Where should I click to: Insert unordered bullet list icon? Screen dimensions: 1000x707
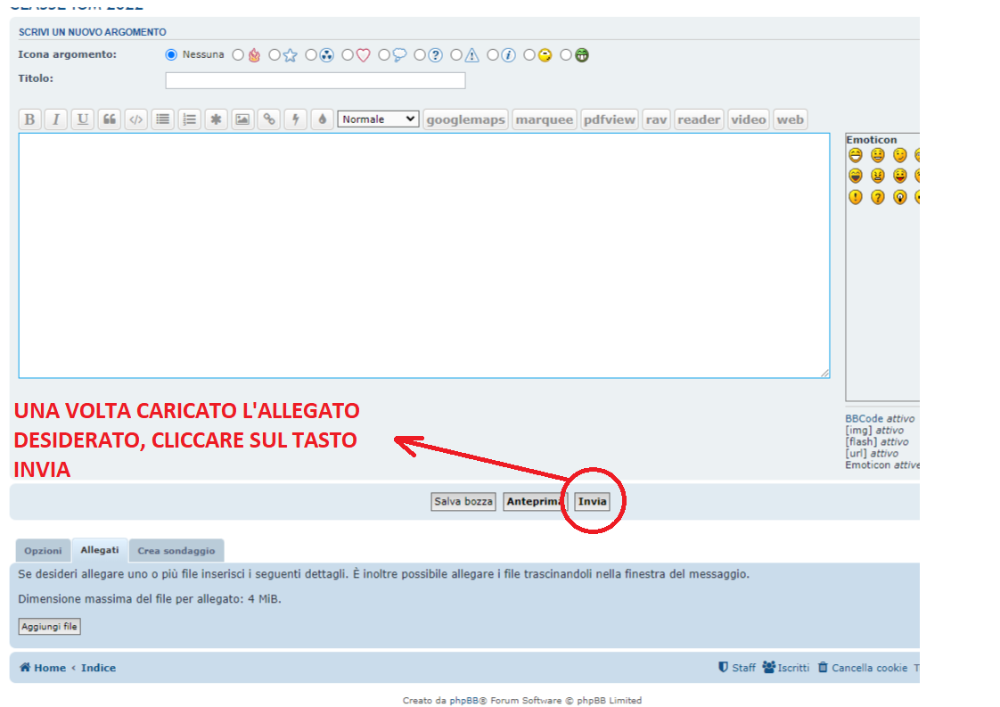coord(162,120)
